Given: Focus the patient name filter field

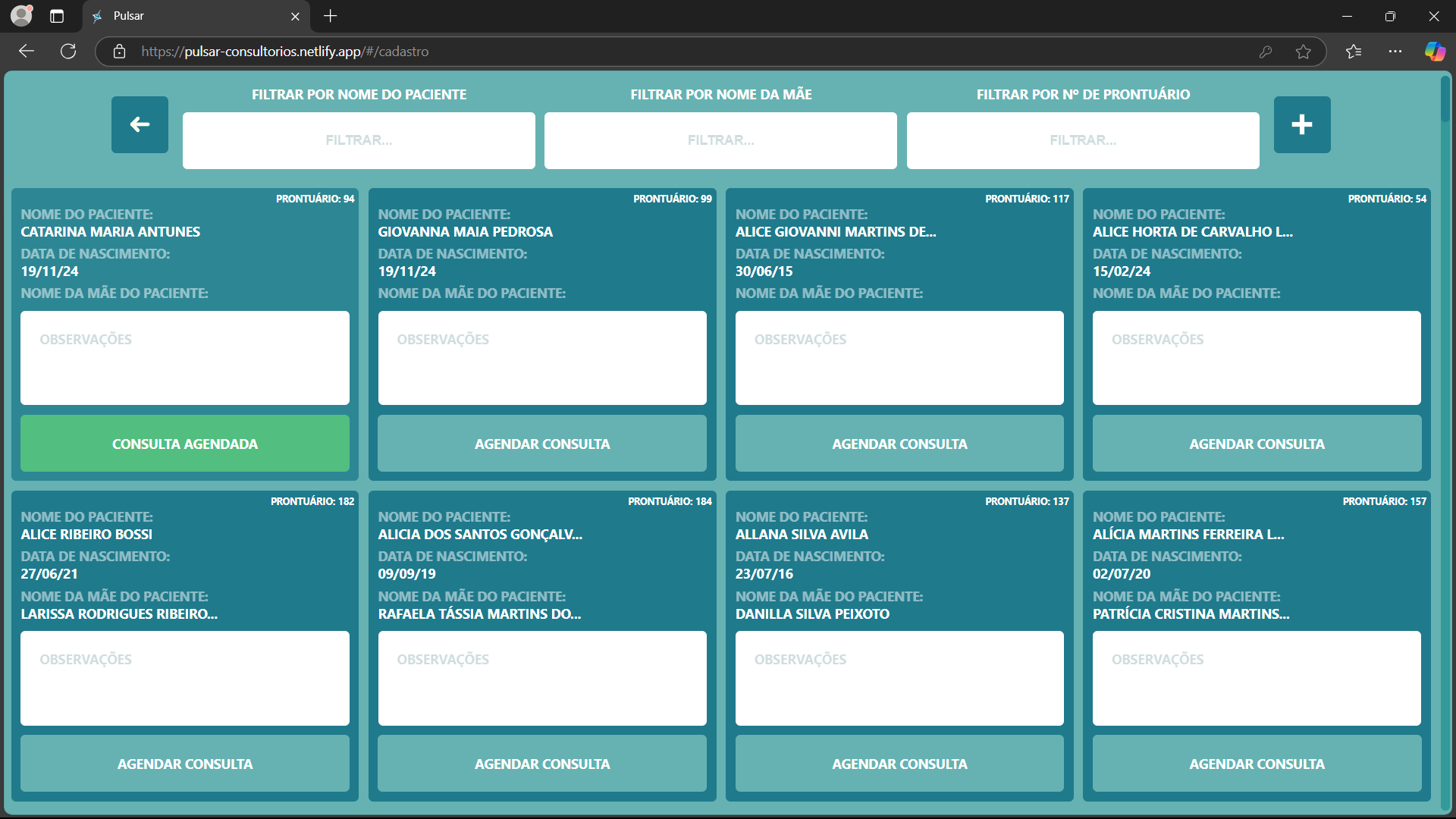Looking at the screenshot, I should point(359,140).
